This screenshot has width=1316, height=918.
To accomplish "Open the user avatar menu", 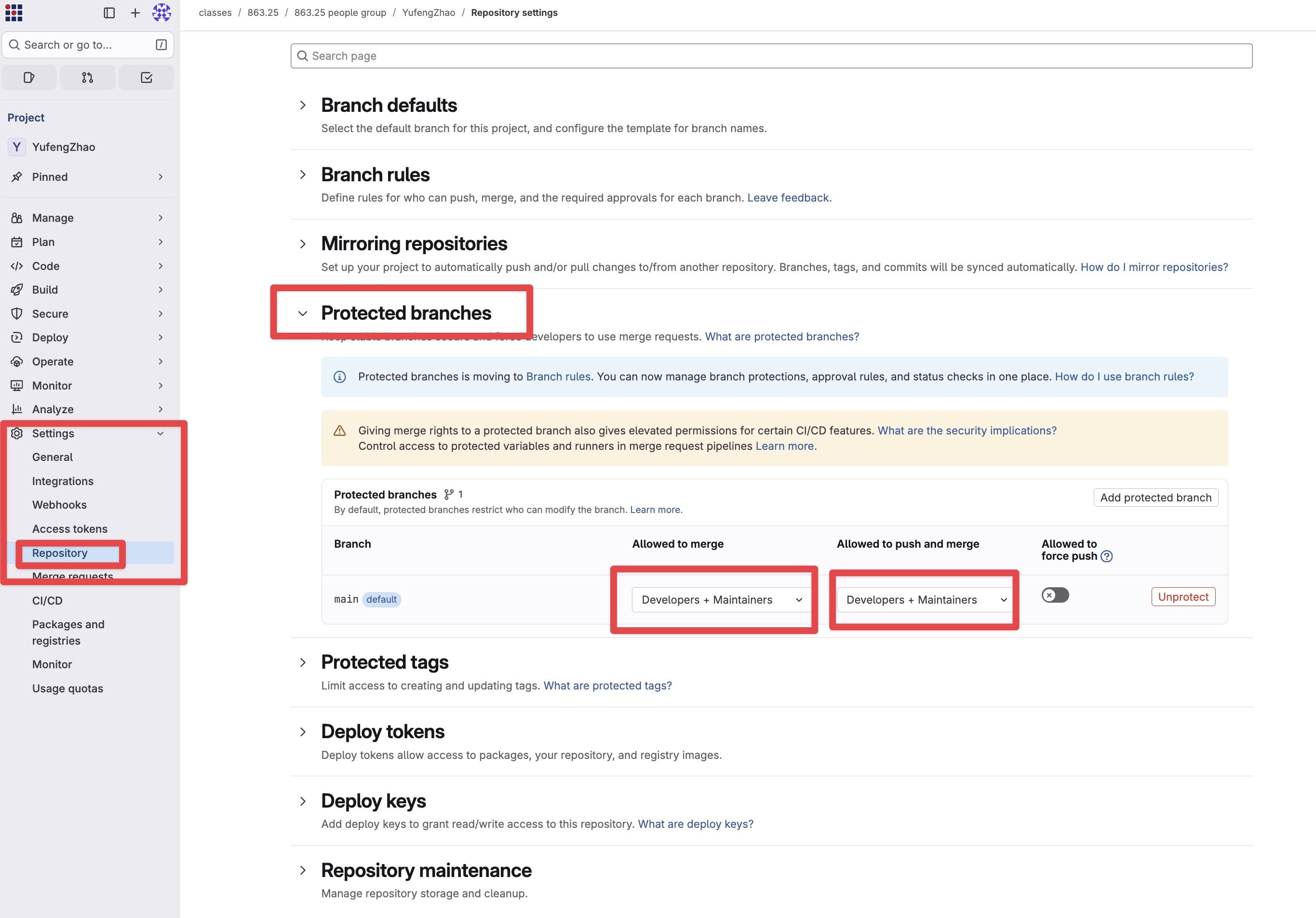I will [161, 13].
